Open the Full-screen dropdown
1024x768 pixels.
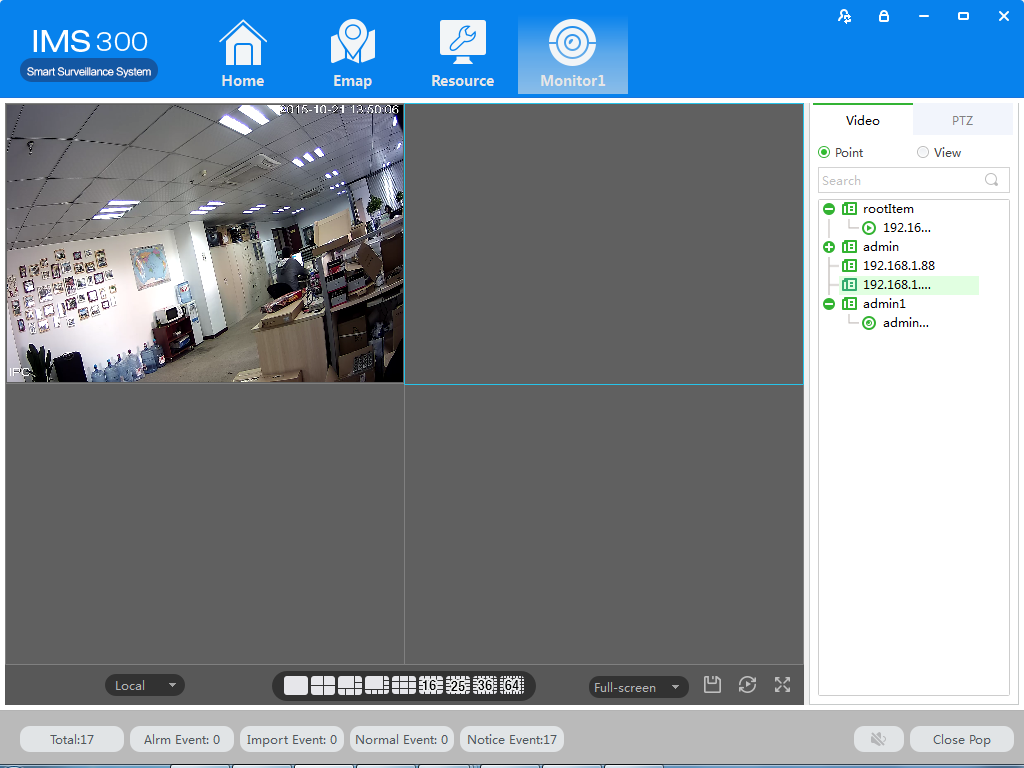[638, 687]
